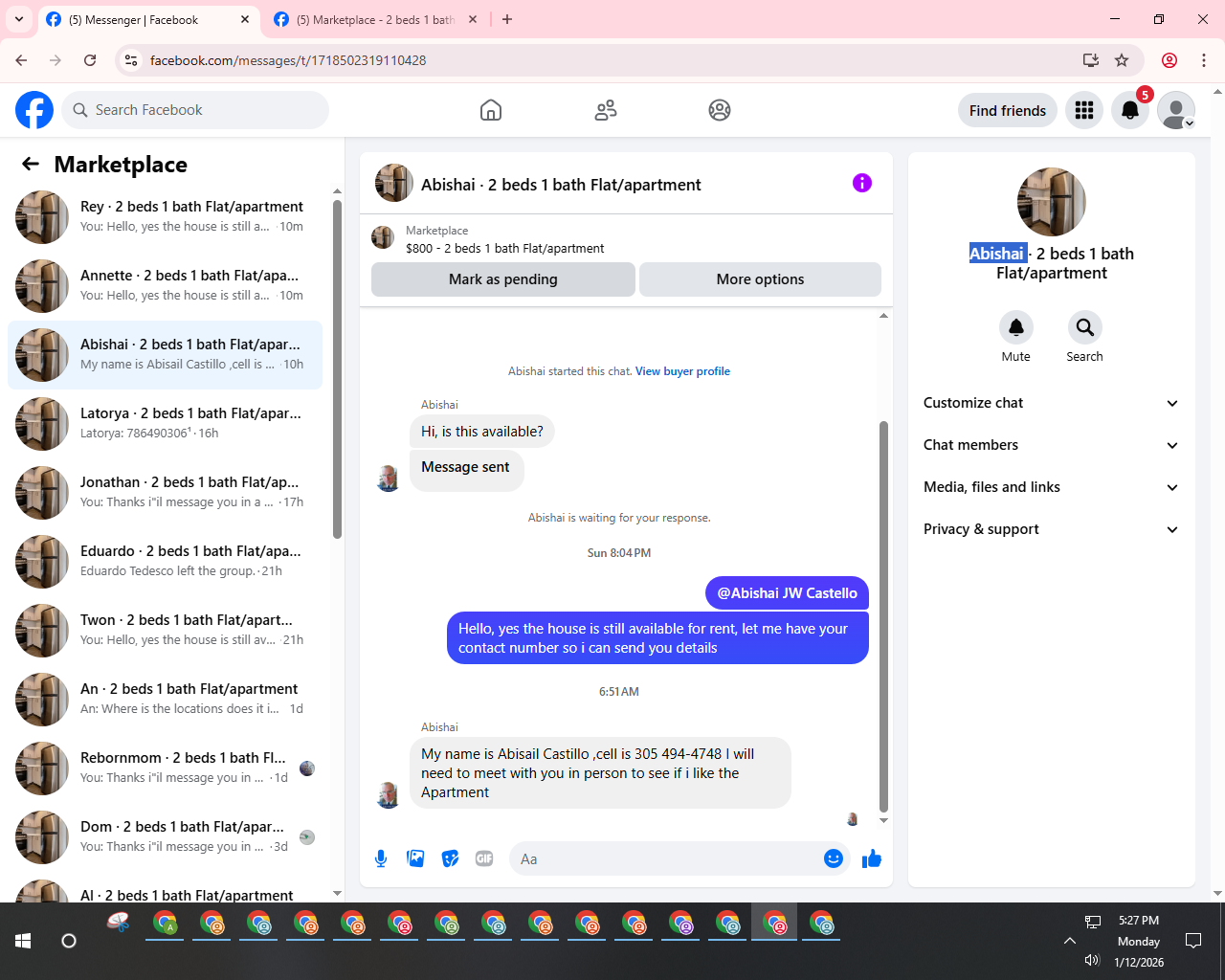Reload the page with browser refresh icon
The image size is (1225, 980).
click(90, 60)
